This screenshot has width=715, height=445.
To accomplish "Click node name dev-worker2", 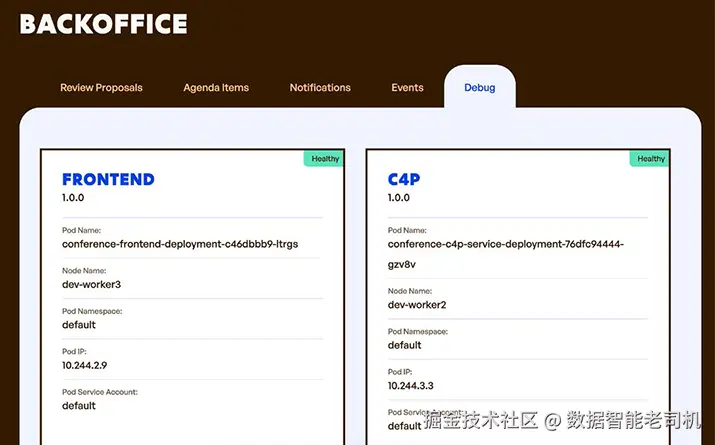I will click(x=417, y=305).
